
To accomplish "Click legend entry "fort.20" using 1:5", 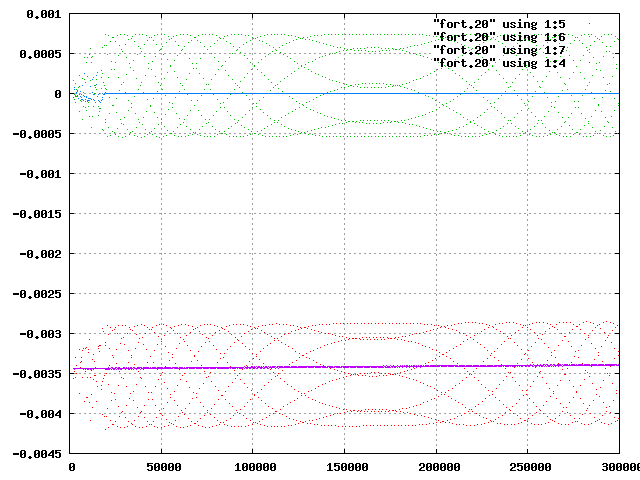I will point(499,24).
